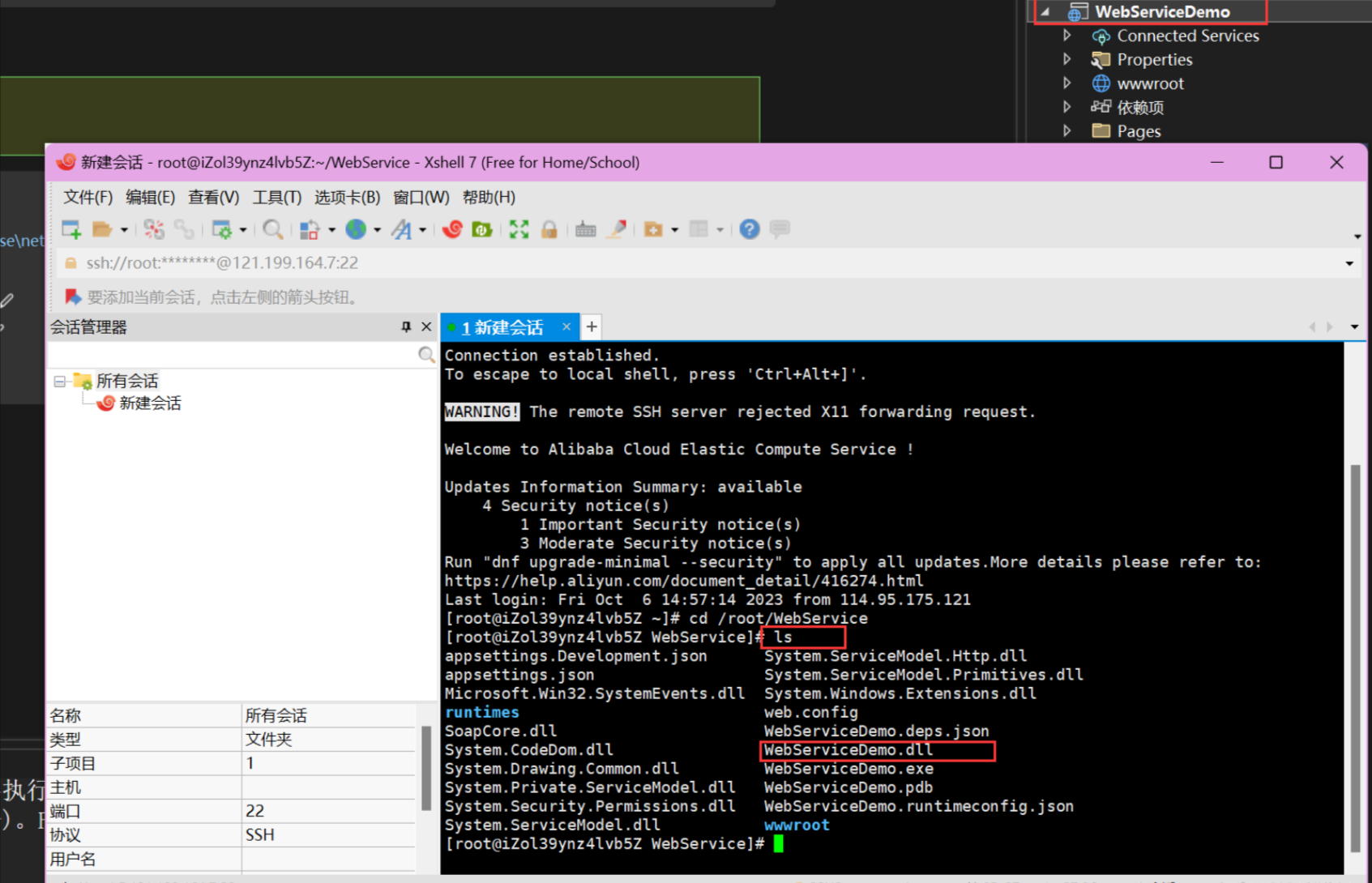The image size is (1372, 883).
Task: Select the highlight pen tool
Action: 617,229
